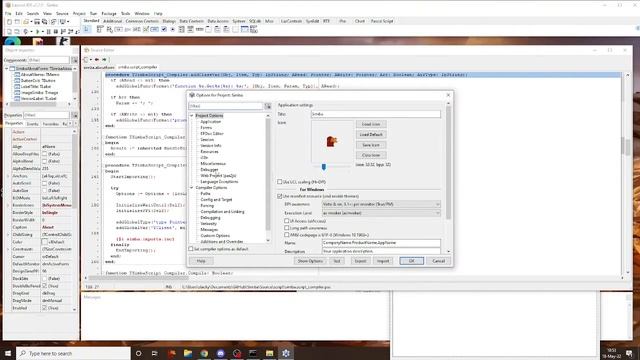Click the Load Icon button
This screenshot has height=360, width=640.
pos(371,124)
